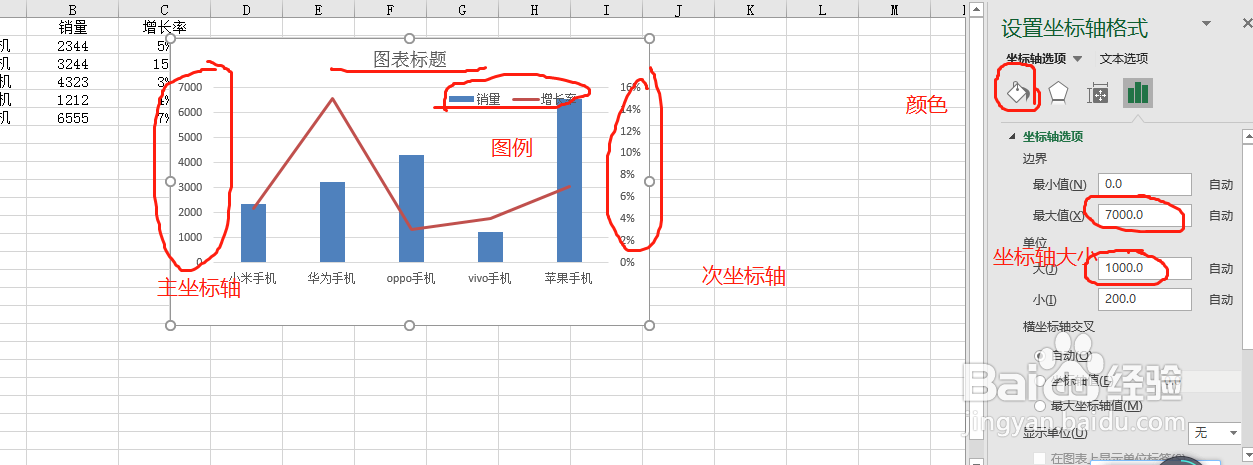Click the 16% secondary axis label
This screenshot has width=1253, height=465.
[x=630, y=87]
